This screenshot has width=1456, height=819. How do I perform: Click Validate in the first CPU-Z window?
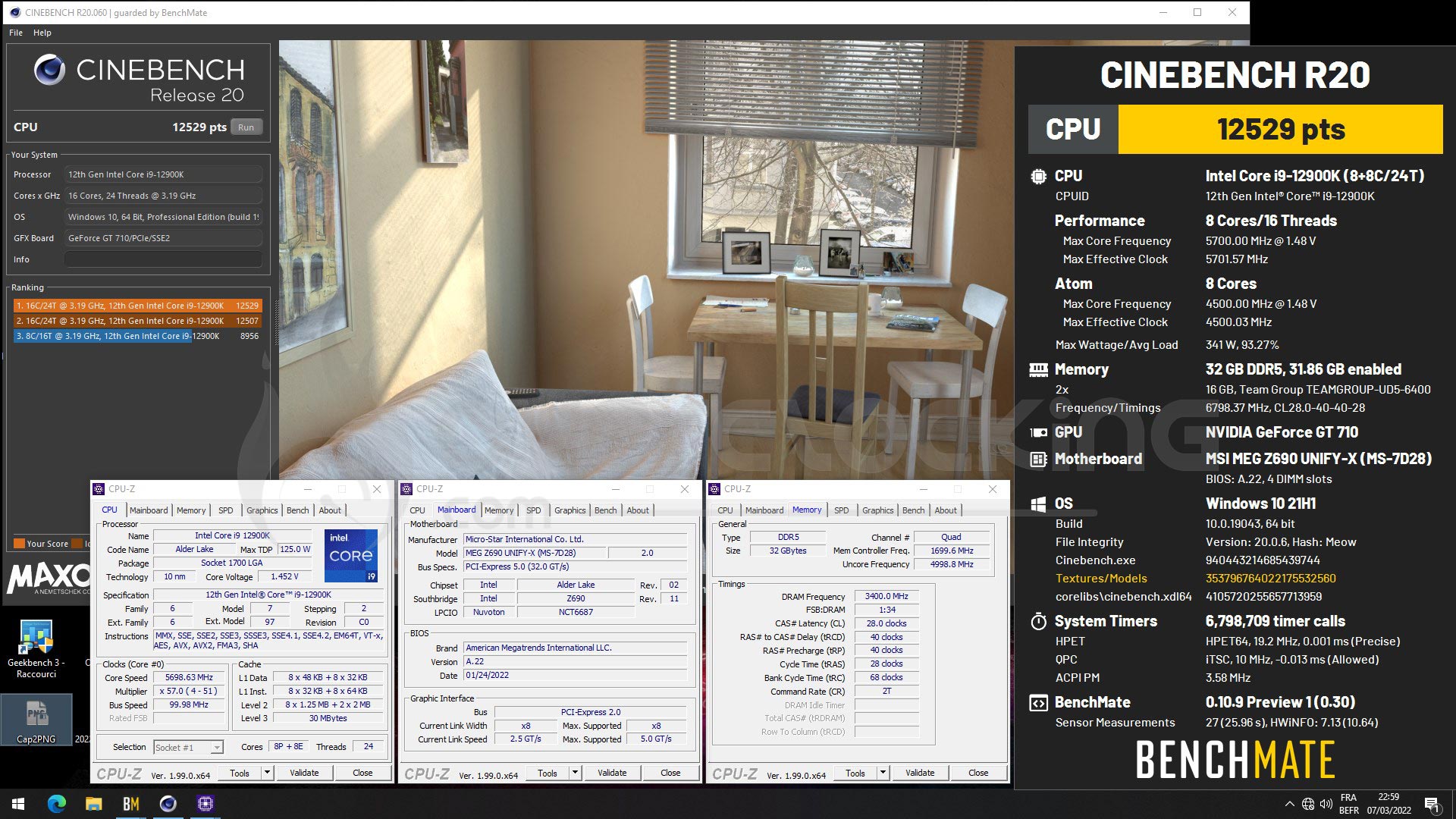304,773
